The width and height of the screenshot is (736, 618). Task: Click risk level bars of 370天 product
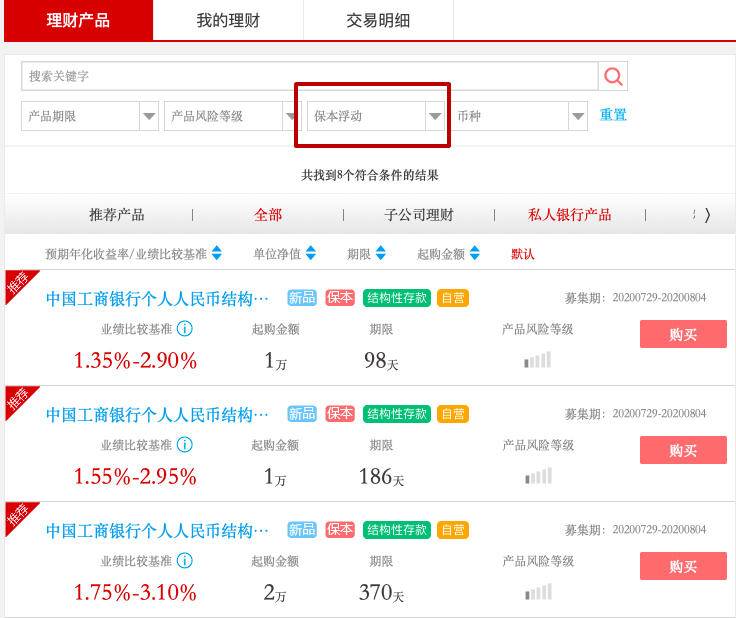538,592
